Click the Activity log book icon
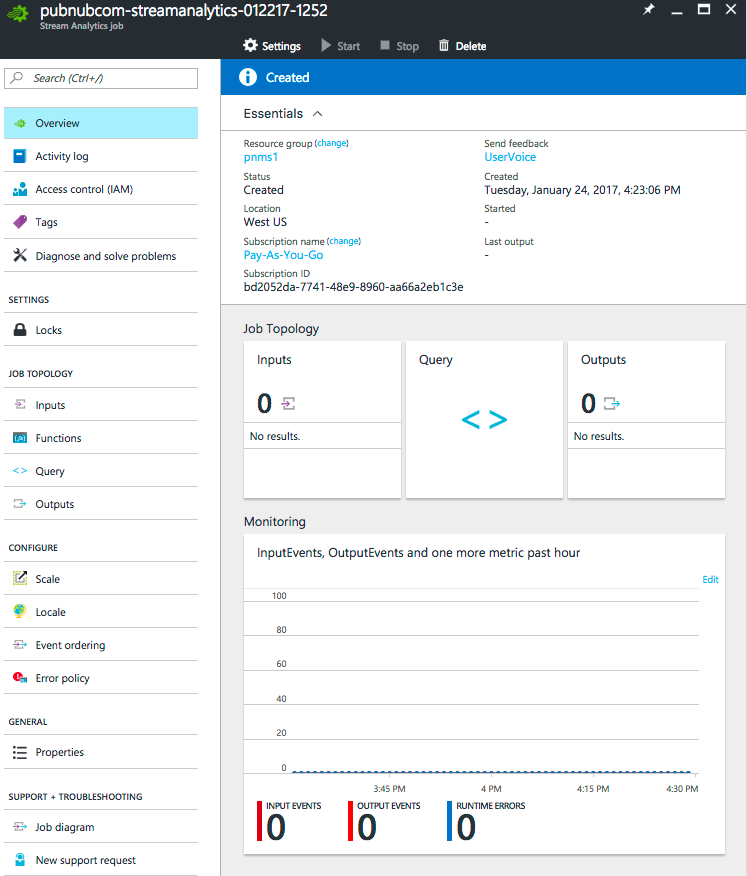 [20, 156]
